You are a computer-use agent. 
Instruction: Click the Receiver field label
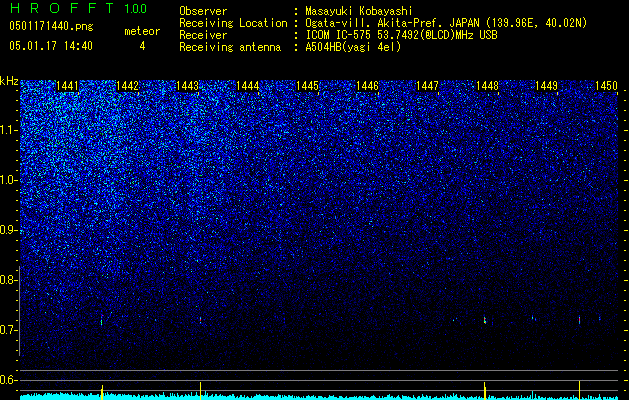tap(203, 35)
